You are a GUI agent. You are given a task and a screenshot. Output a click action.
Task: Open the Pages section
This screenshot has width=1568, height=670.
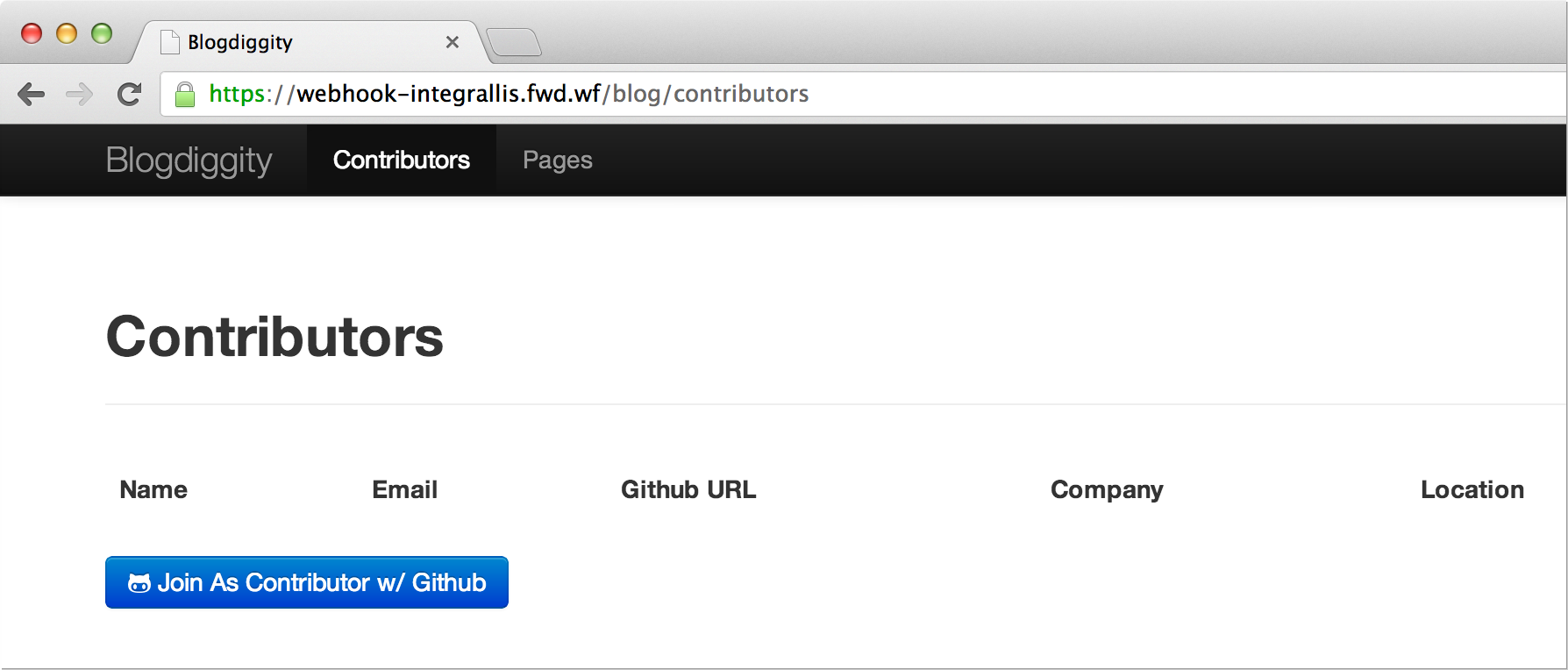point(557,160)
